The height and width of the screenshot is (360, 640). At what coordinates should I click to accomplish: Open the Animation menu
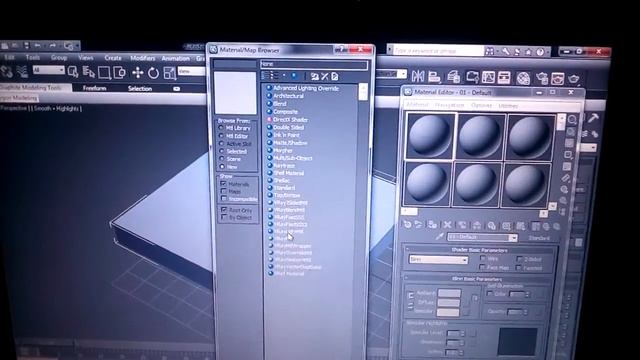(x=175, y=58)
